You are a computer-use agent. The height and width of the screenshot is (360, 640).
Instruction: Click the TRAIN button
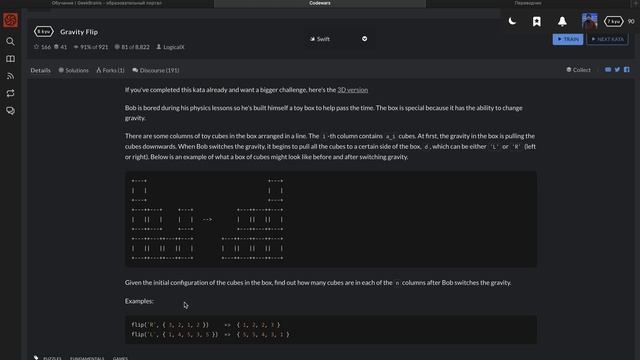568,39
